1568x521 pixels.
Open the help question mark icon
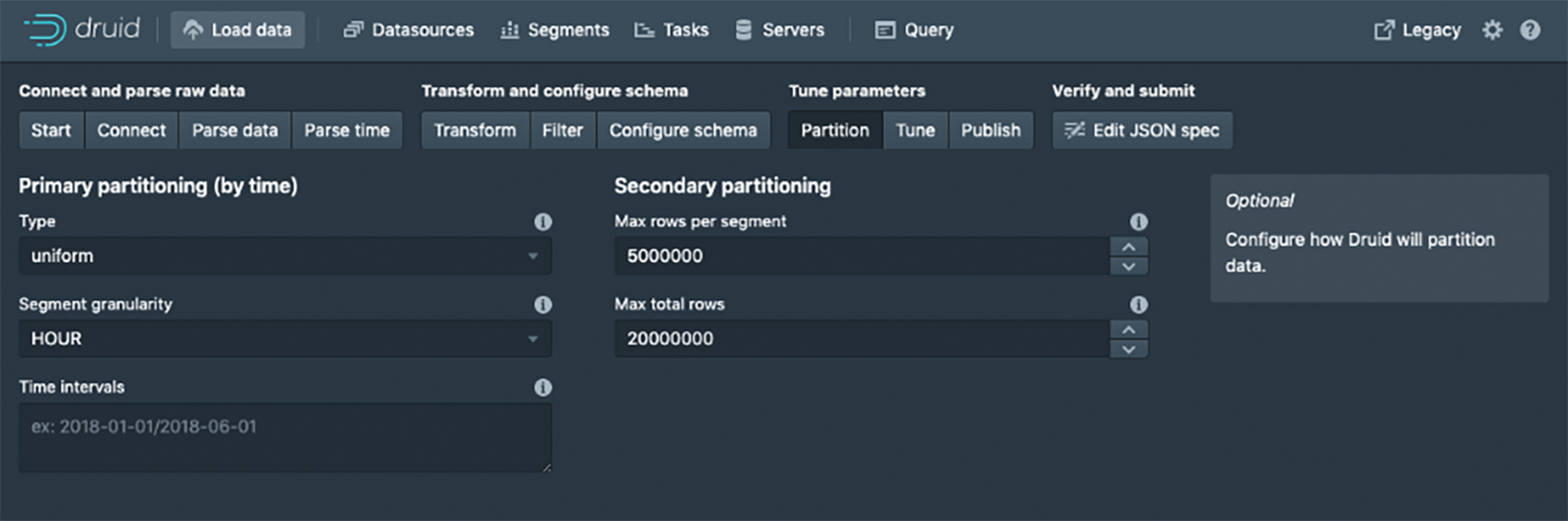[x=1530, y=30]
